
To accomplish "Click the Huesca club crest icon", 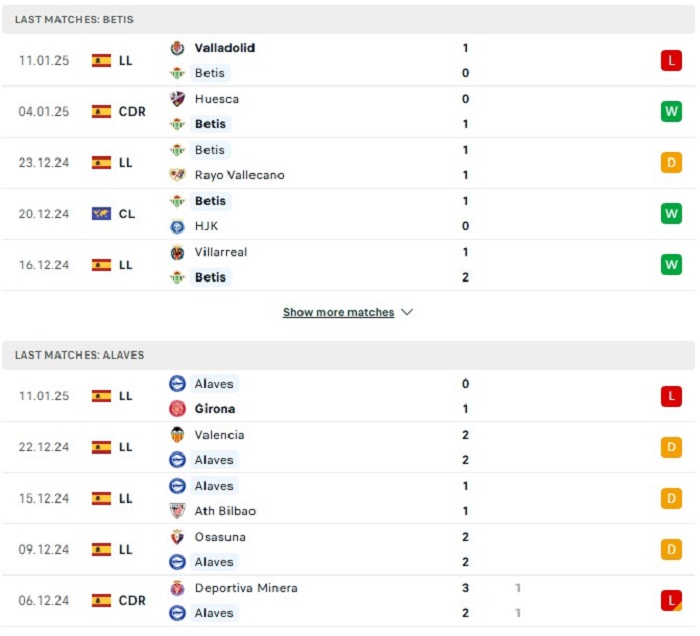I will coord(177,99).
